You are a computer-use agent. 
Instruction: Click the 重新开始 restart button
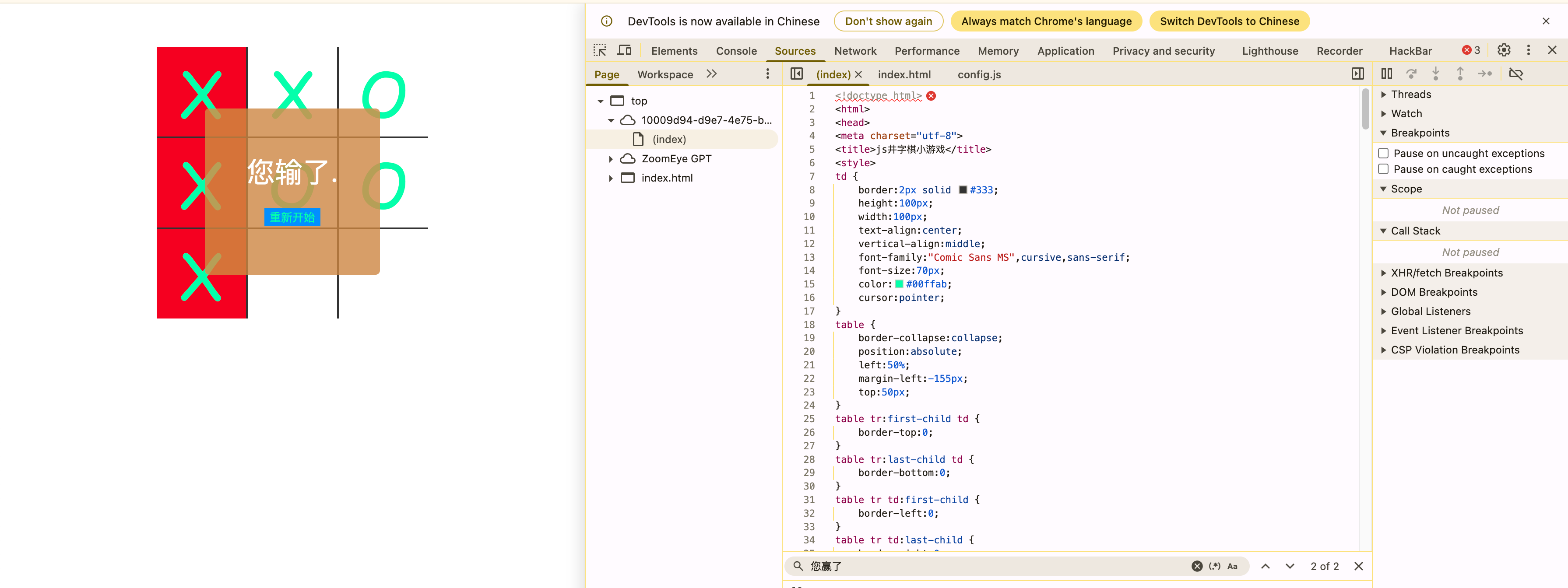[x=292, y=217]
